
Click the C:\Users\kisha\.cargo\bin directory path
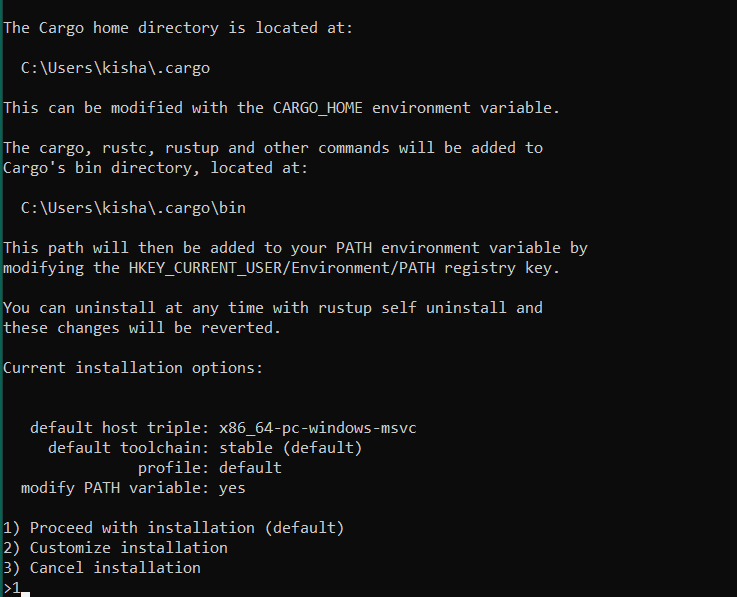(133, 208)
